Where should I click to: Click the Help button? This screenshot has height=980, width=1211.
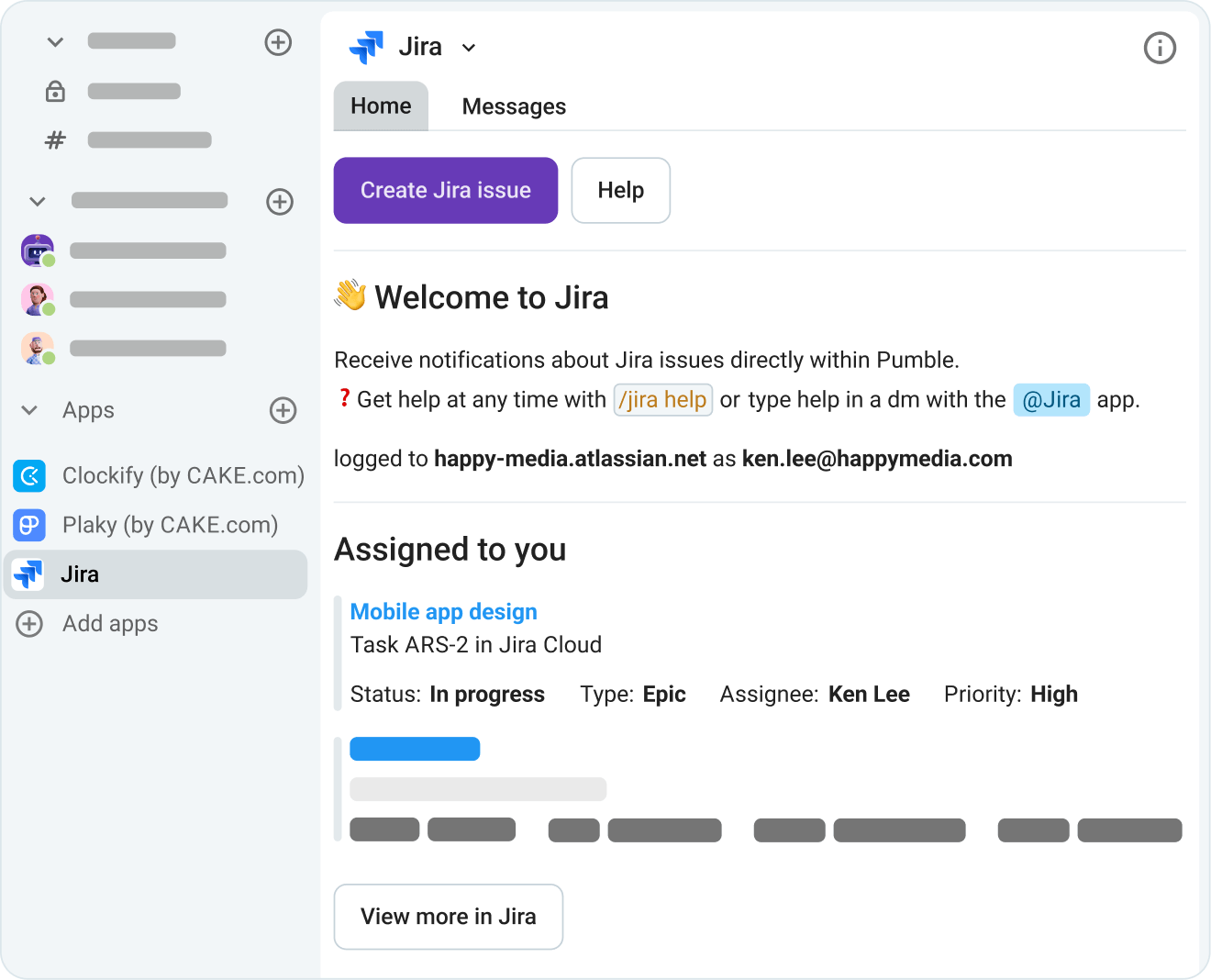click(621, 190)
